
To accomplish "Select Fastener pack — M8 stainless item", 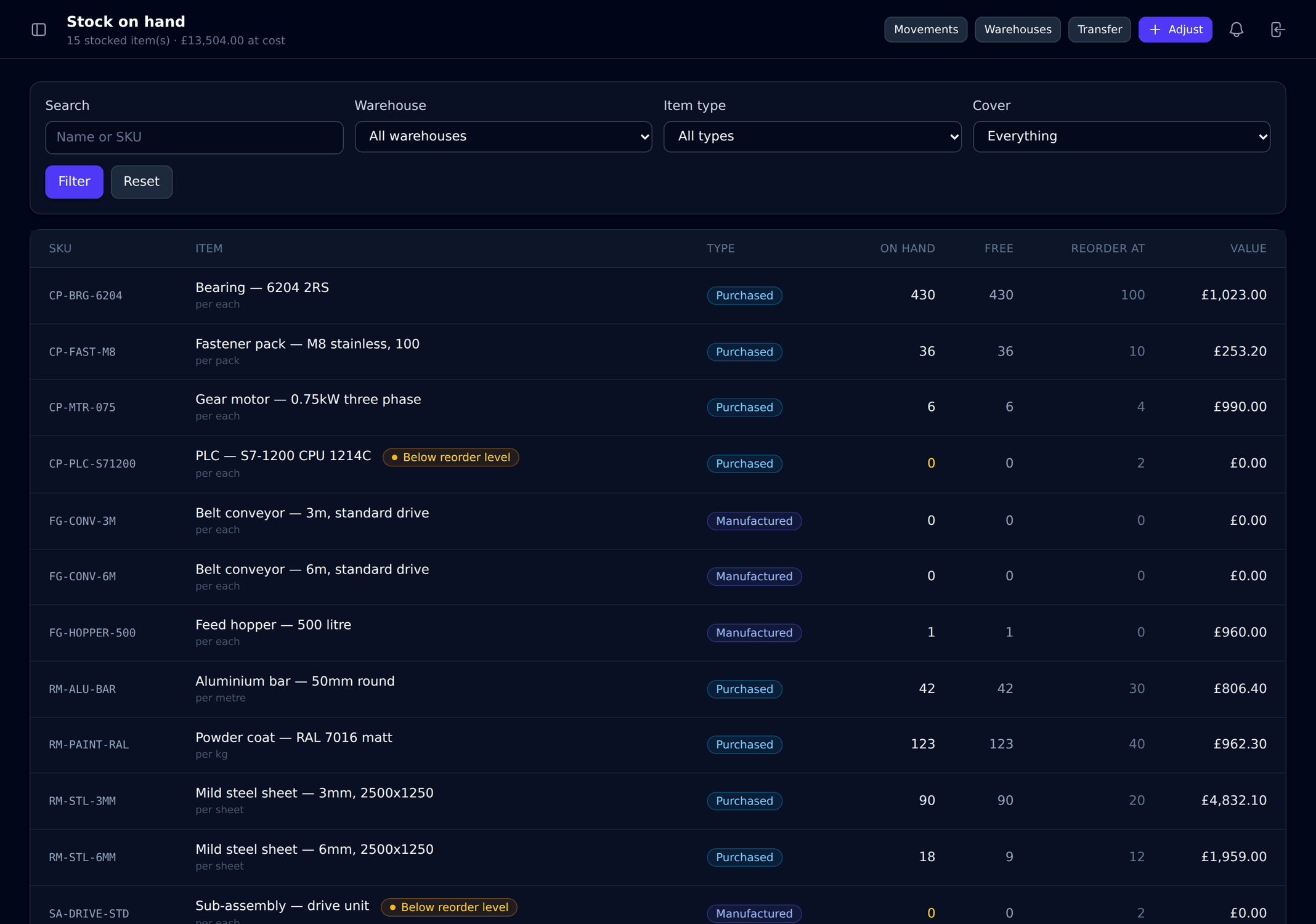I will coord(307,344).
